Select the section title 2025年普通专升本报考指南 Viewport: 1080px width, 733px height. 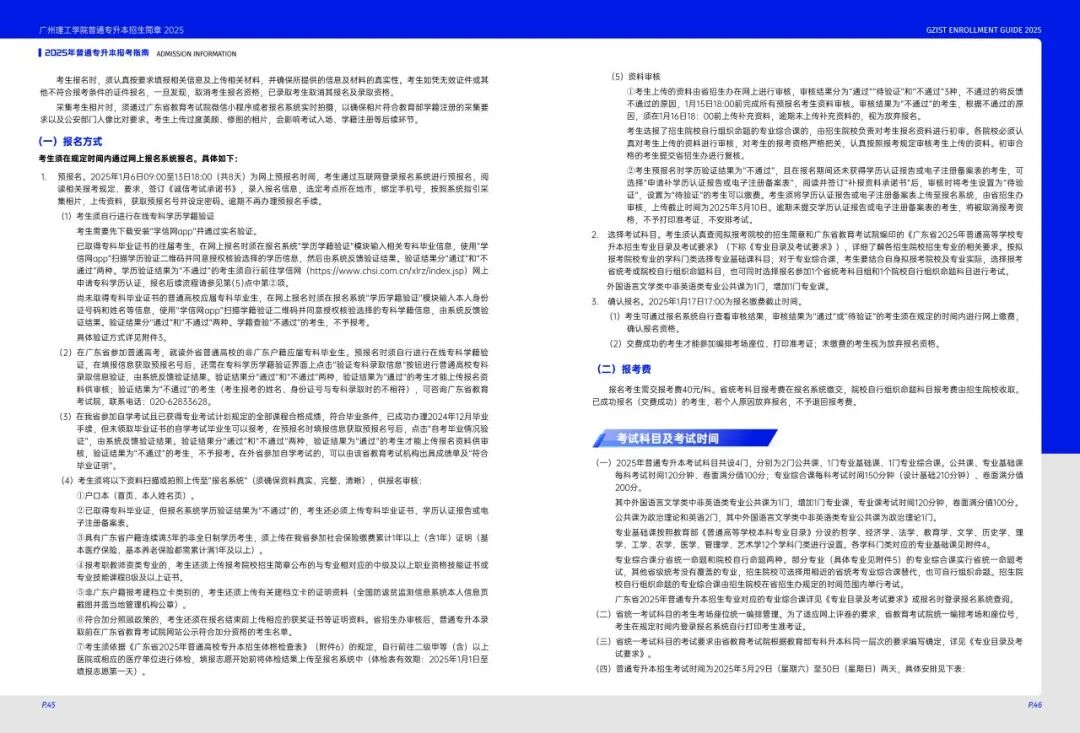click(96, 53)
